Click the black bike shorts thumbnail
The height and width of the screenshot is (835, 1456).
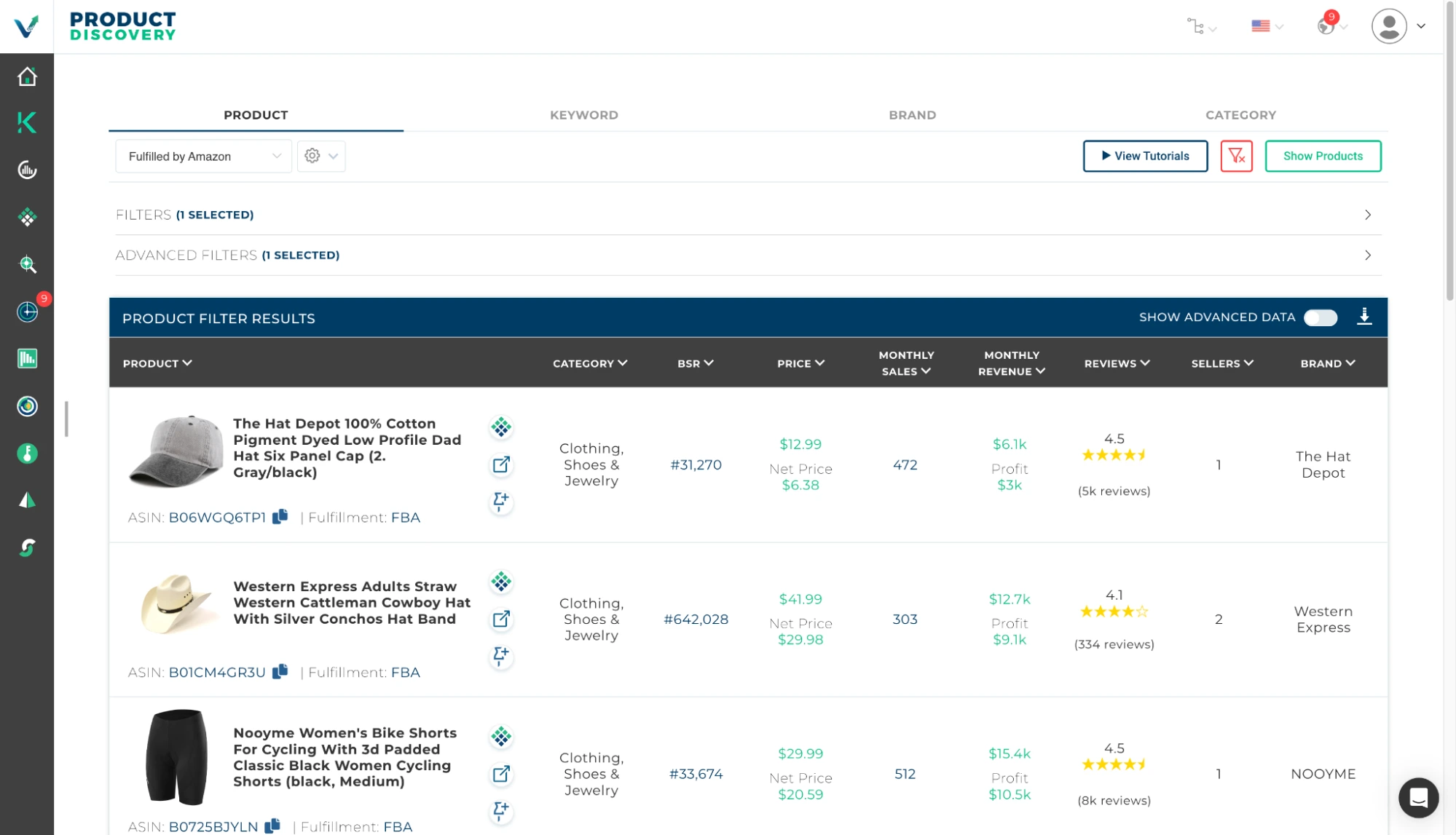[x=177, y=757]
